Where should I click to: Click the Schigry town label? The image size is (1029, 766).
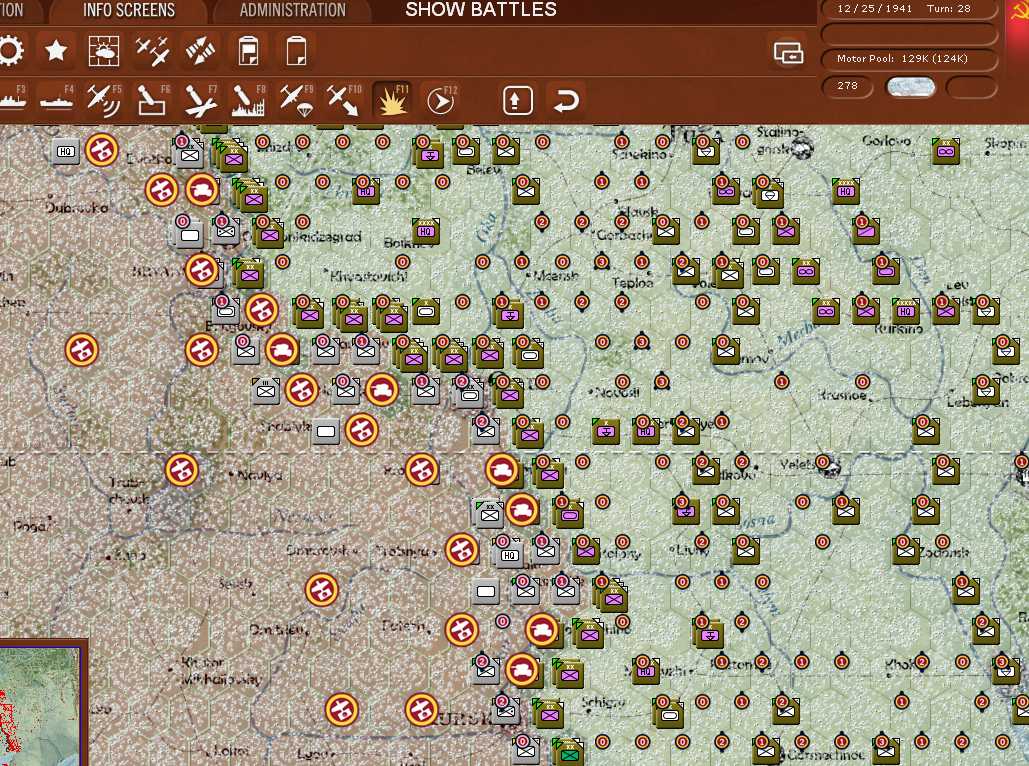click(602, 703)
